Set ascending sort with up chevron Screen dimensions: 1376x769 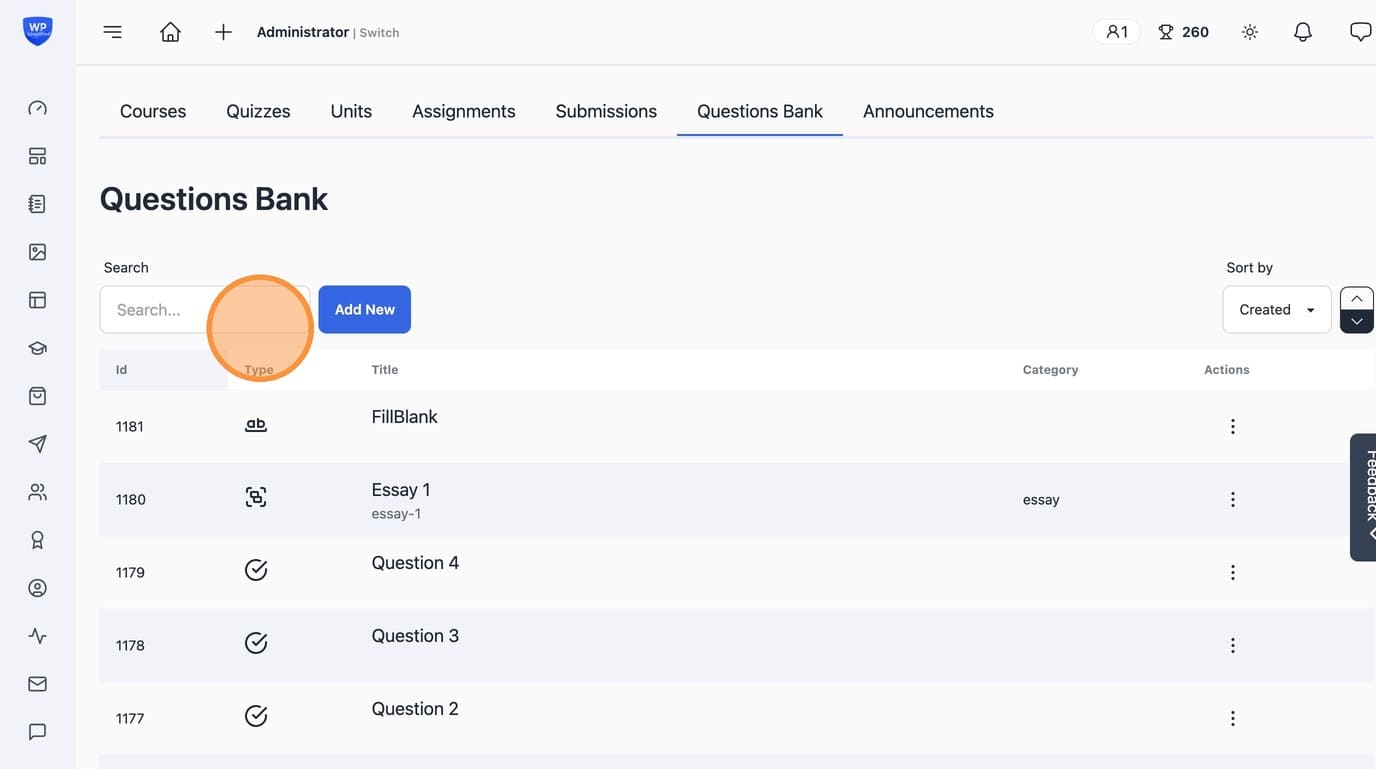point(1357,298)
